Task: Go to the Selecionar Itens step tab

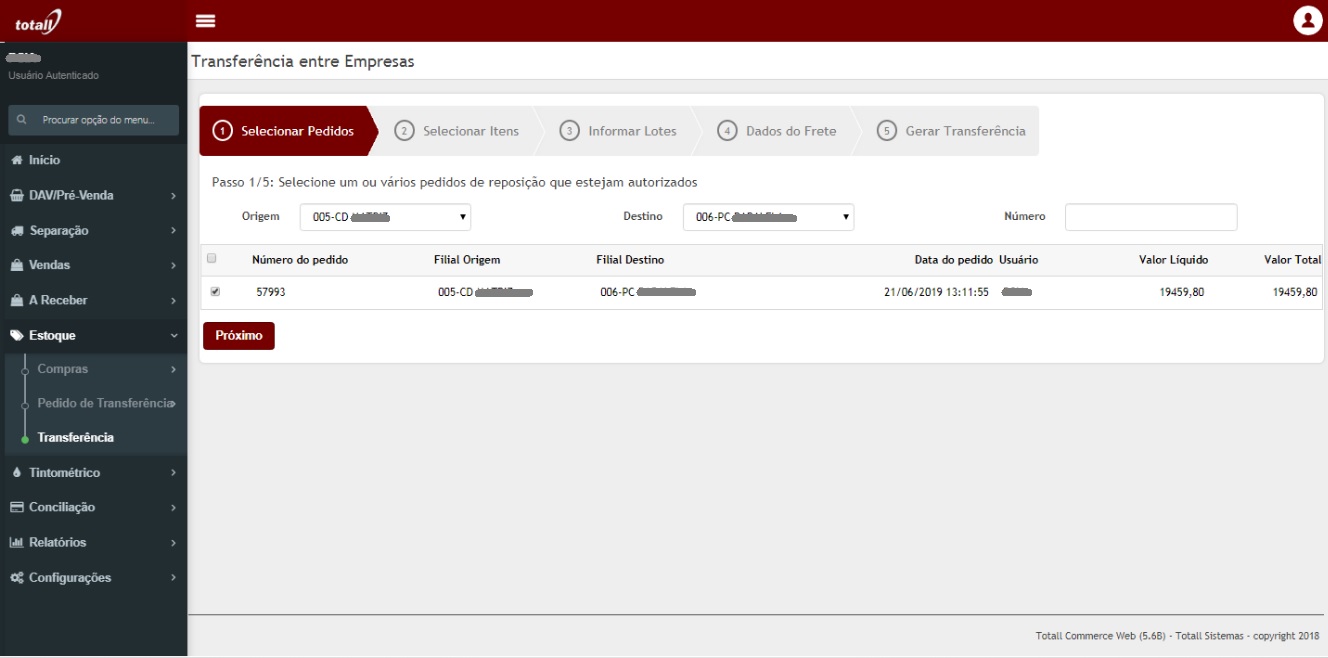Action: tap(458, 131)
